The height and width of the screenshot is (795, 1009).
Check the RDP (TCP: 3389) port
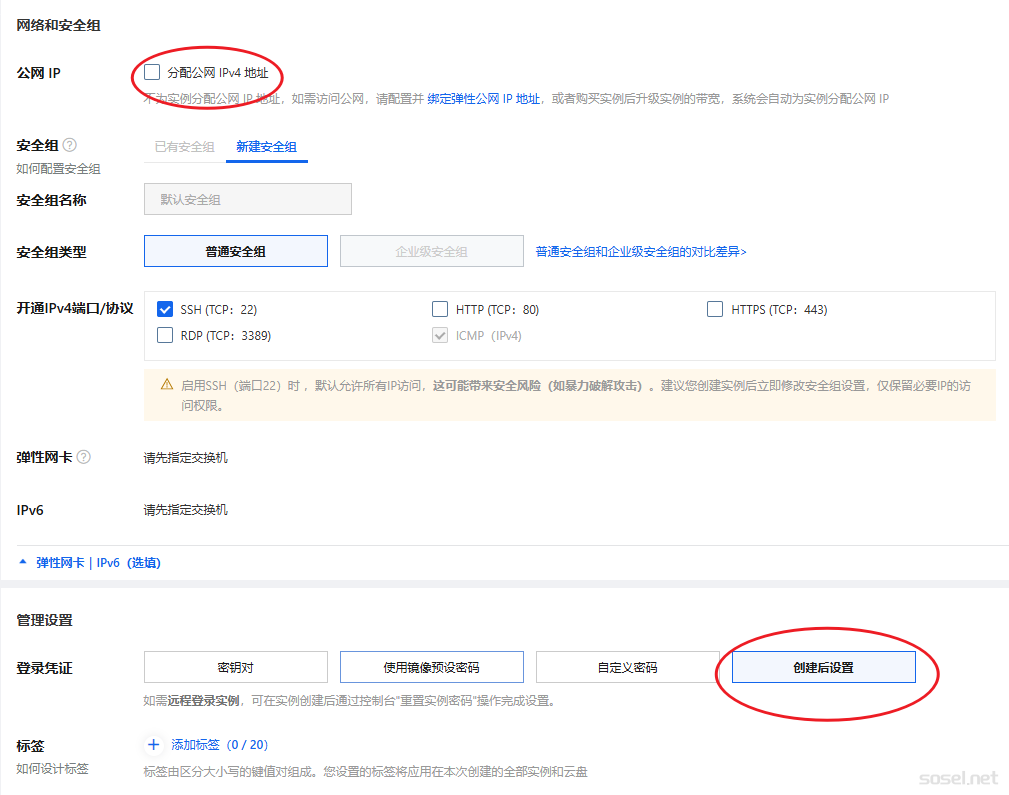pos(166,335)
